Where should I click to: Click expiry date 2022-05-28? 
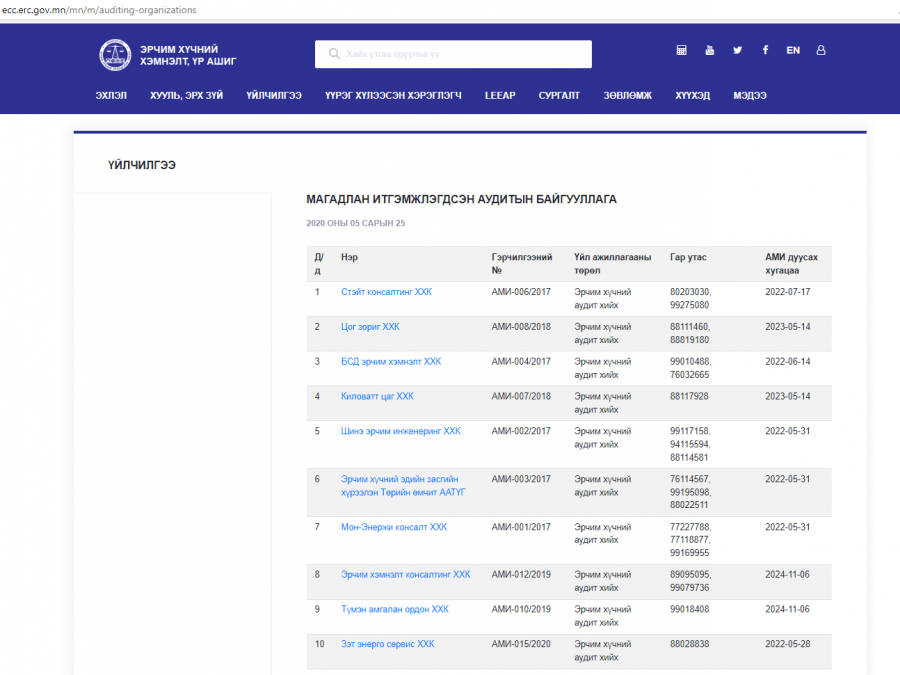(788, 644)
